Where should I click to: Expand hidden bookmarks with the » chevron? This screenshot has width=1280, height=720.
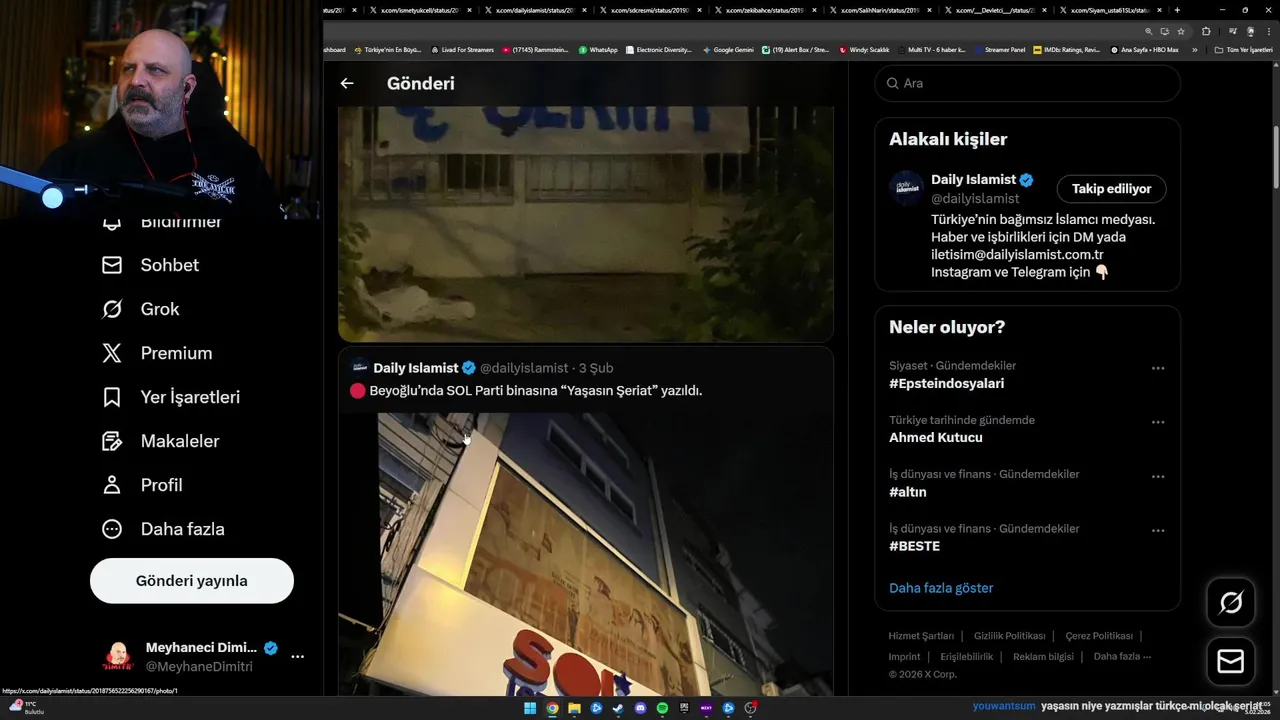pos(1194,49)
